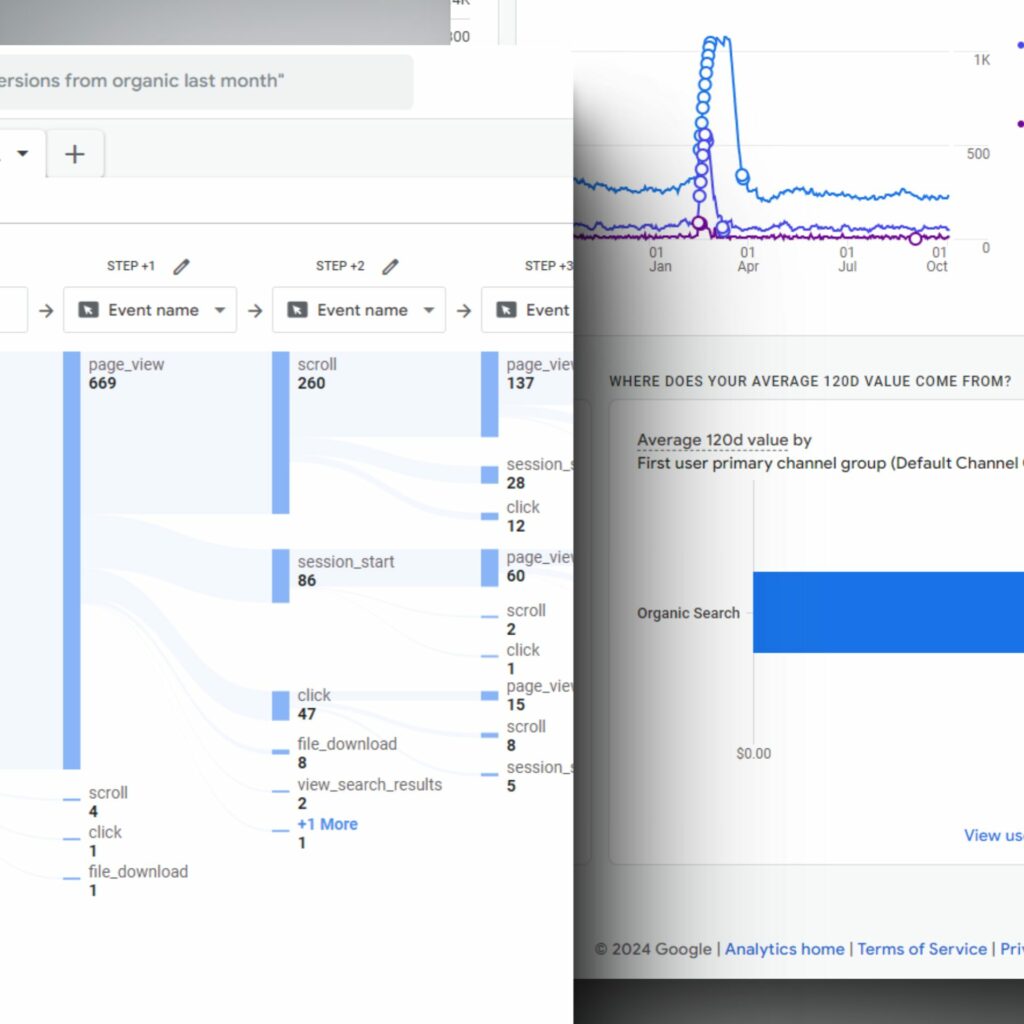Screen dimensions: 1024x1024
Task: Click the View user acquisition link
Action: click(993, 835)
